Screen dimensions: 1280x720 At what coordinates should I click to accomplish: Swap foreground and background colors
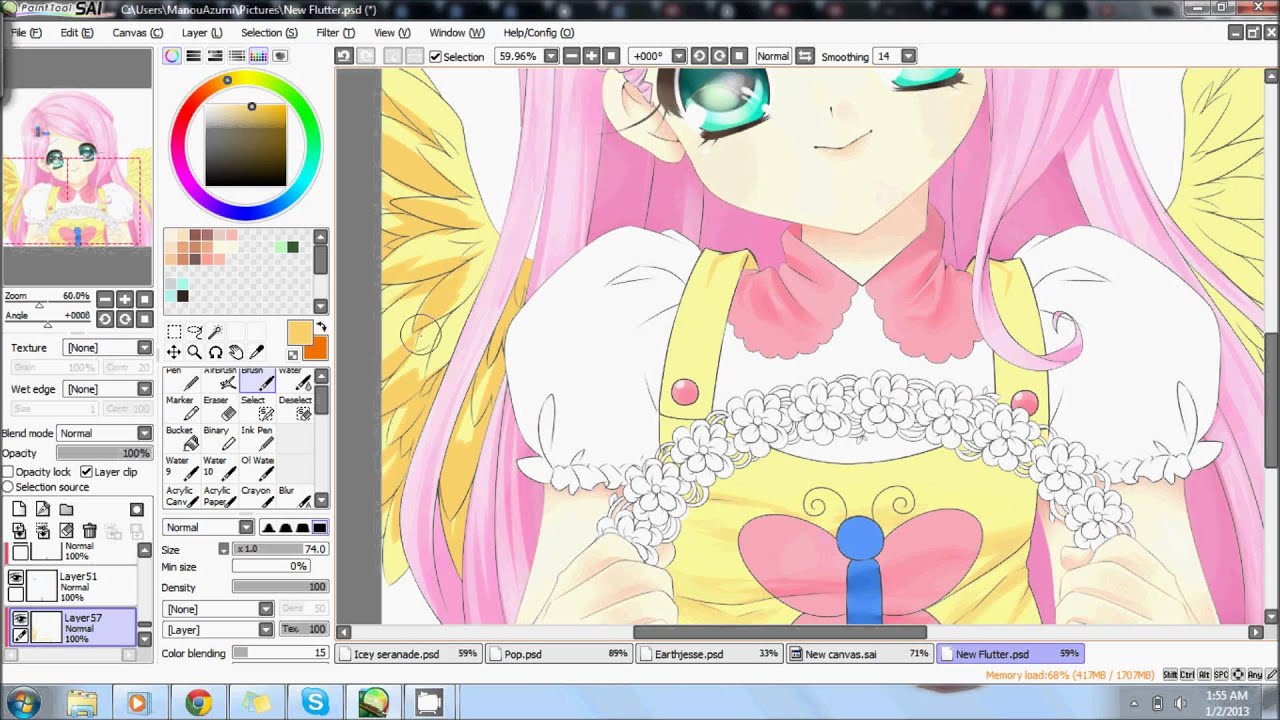321,327
